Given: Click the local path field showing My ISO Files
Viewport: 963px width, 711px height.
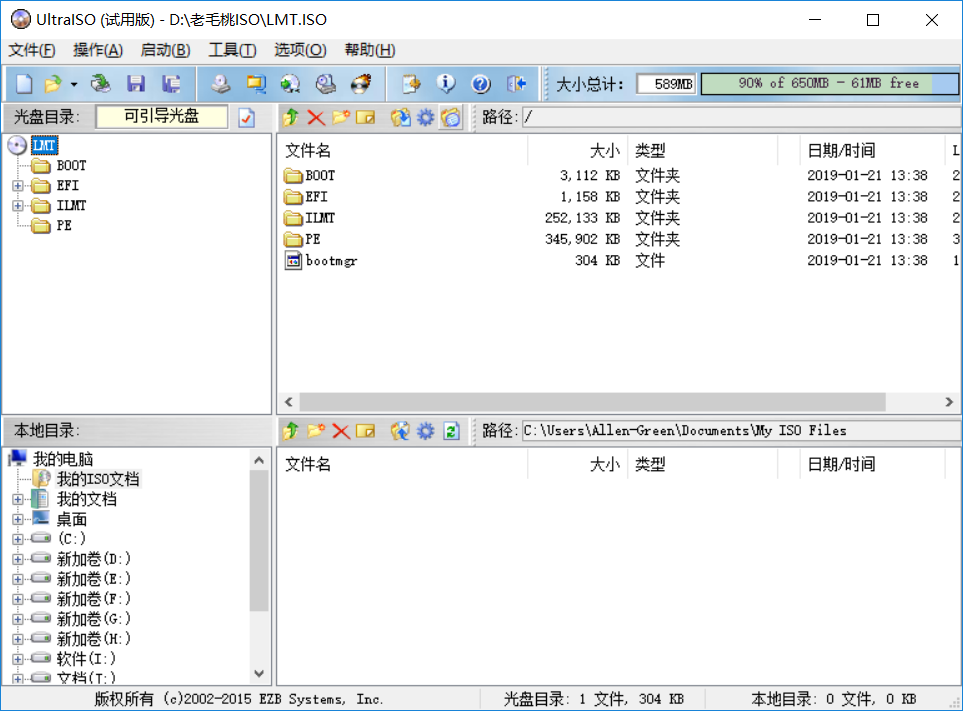Looking at the screenshot, I should pyautogui.click(x=741, y=430).
